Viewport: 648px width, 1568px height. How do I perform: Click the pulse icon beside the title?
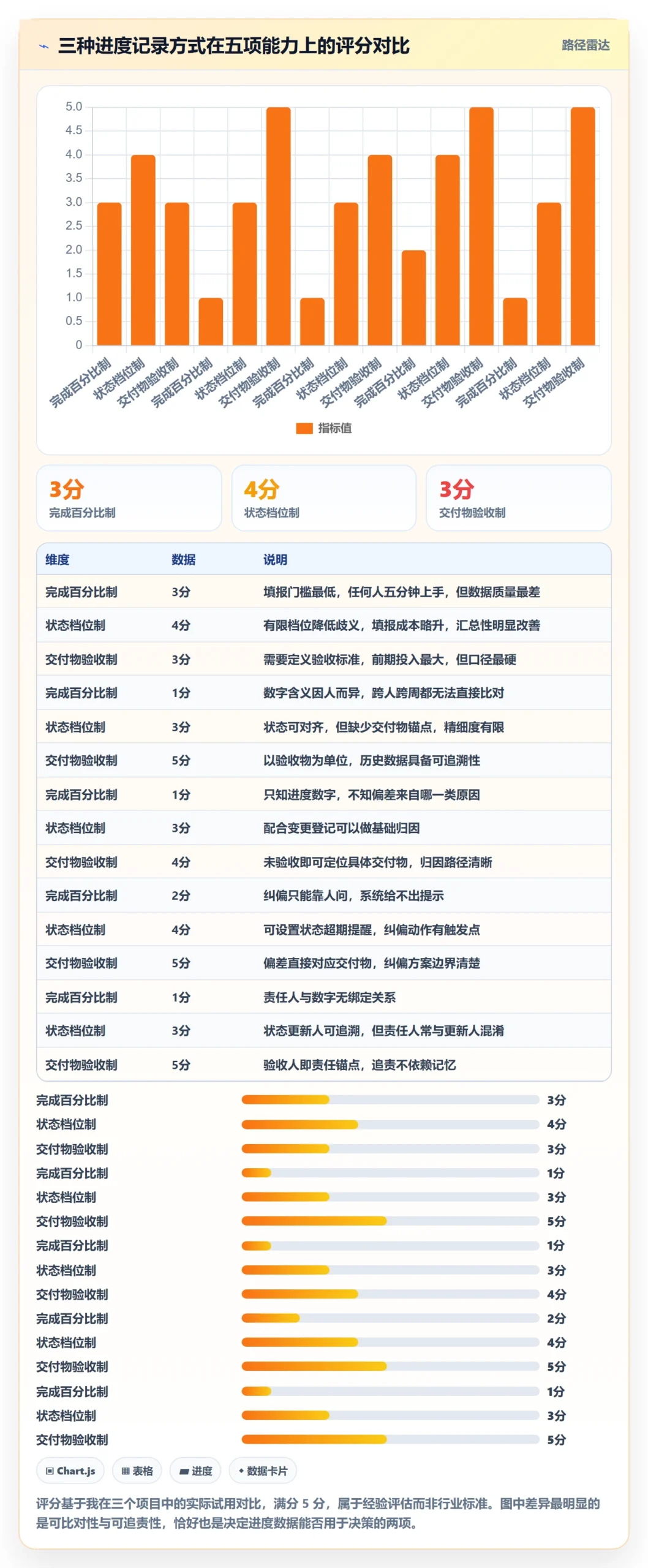point(44,46)
